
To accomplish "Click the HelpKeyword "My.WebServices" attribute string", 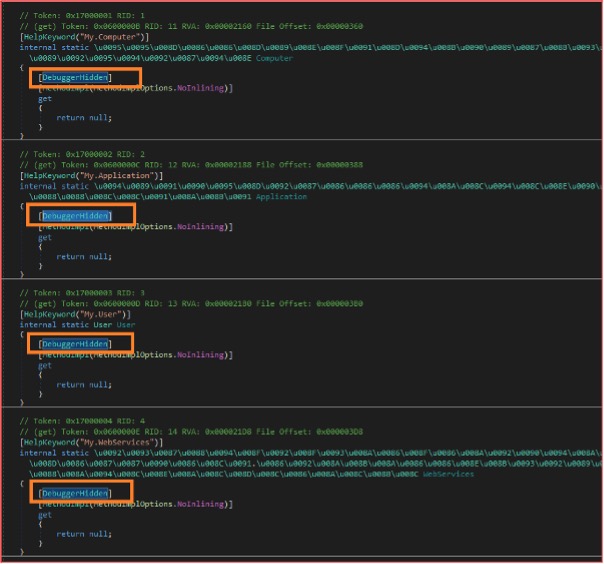I will pyautogui.click(x=119, y=442).
